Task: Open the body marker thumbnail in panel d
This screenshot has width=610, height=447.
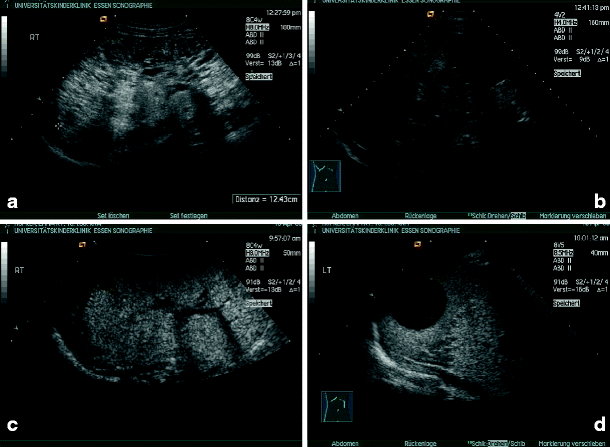Action: 337,406
